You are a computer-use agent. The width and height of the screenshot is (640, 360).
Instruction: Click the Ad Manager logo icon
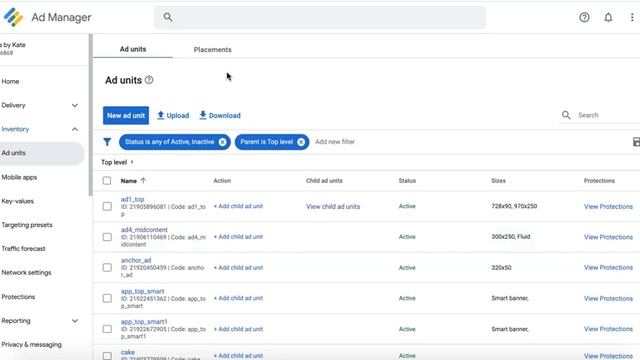13,17
